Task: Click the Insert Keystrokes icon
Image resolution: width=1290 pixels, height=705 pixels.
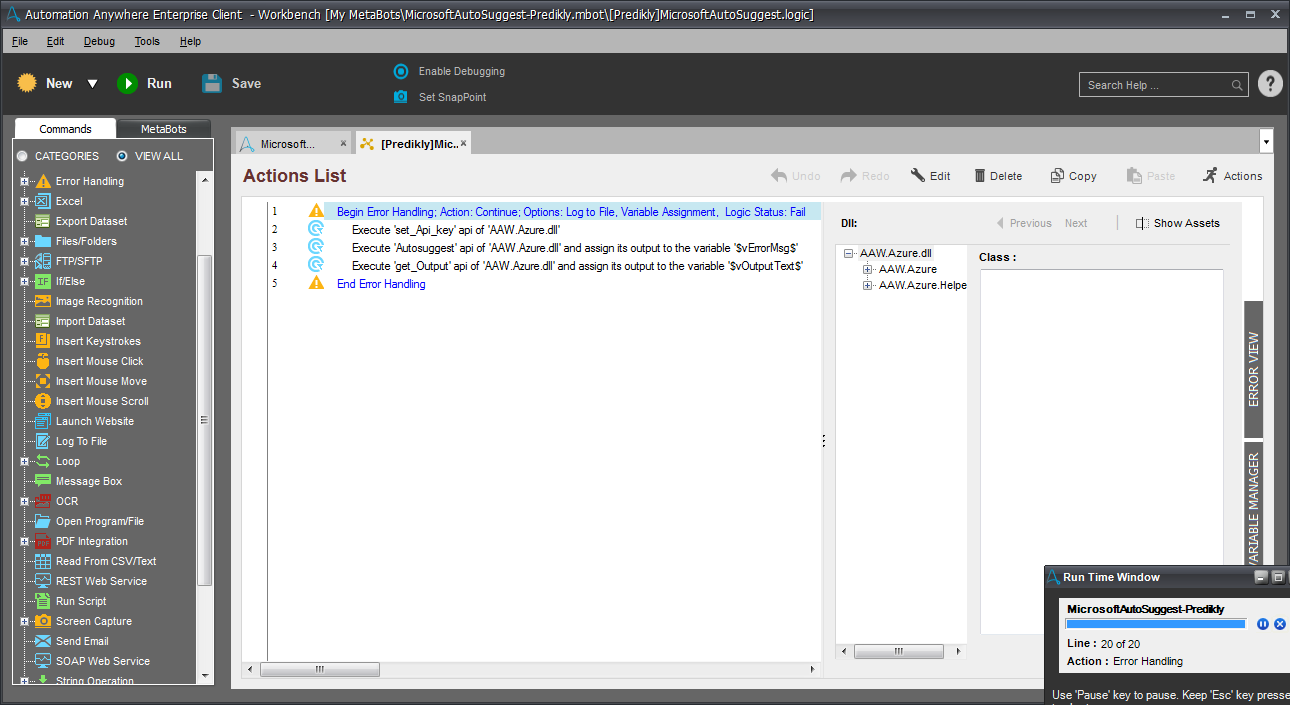Action: (43, 341)
